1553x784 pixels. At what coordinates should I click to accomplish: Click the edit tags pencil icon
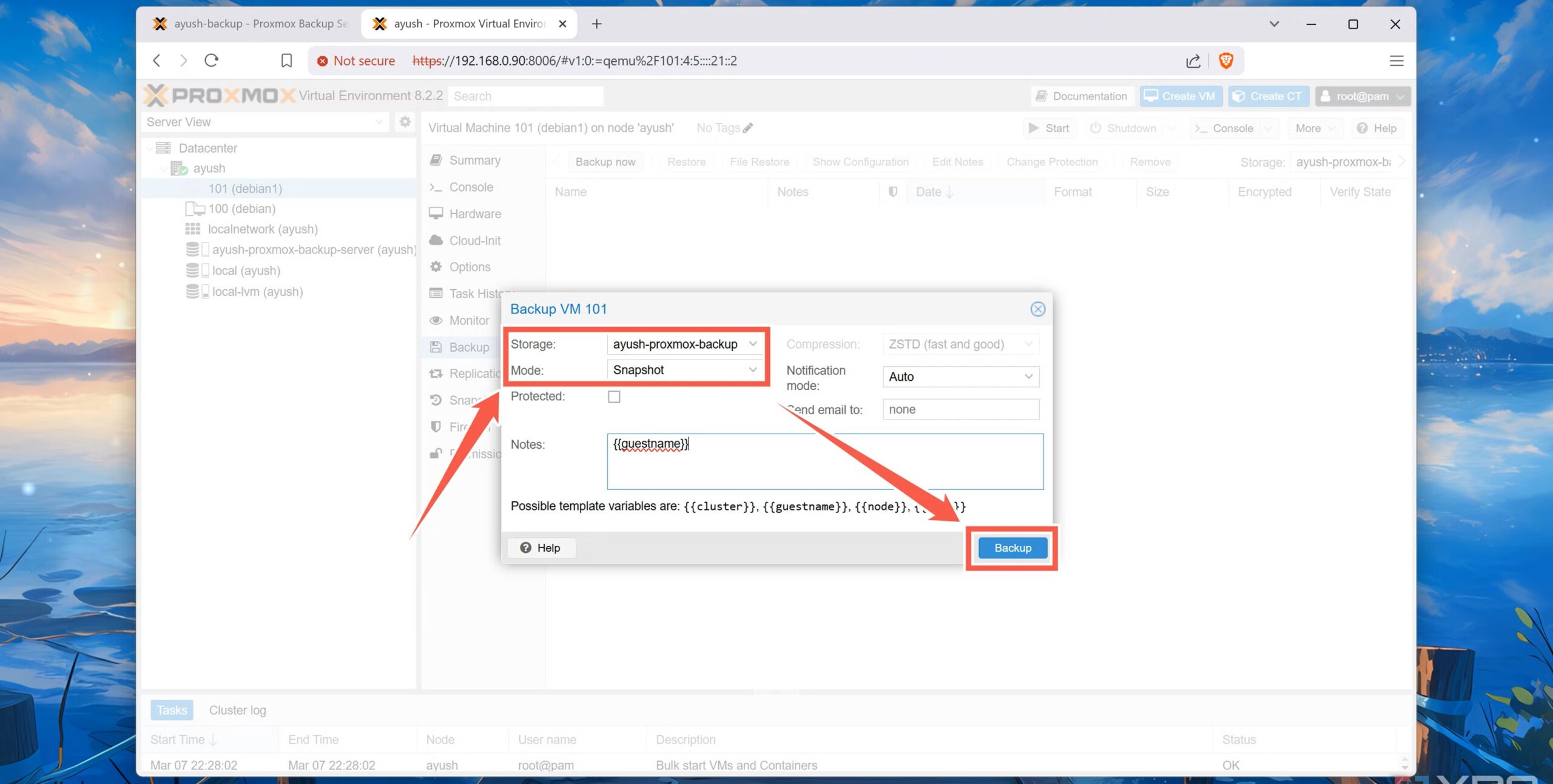748,128
